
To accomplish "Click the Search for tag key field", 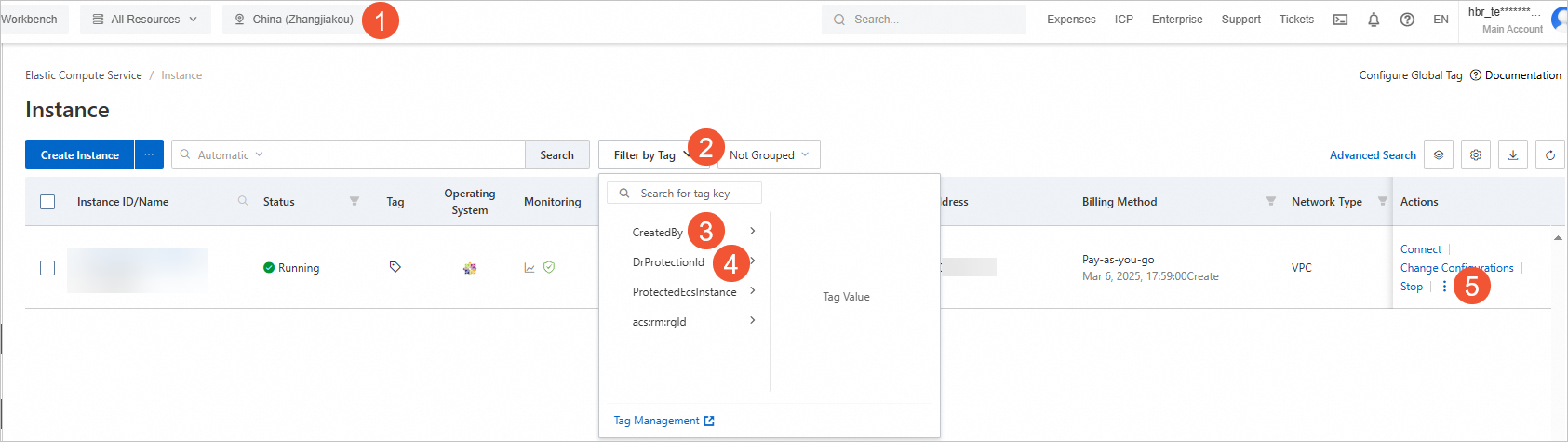I will point(693,194).
